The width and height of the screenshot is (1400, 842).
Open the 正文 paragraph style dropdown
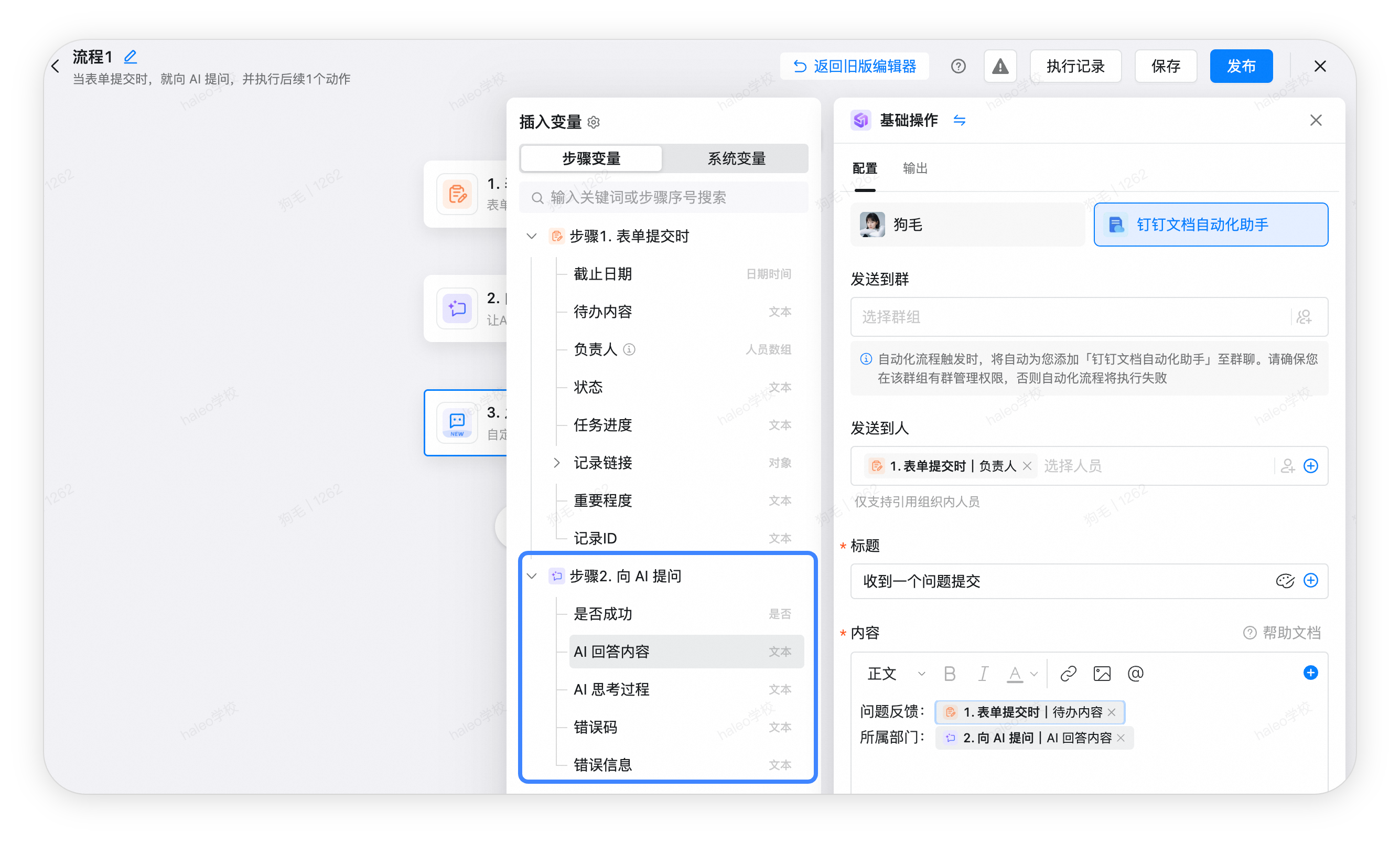click(896, 674)
